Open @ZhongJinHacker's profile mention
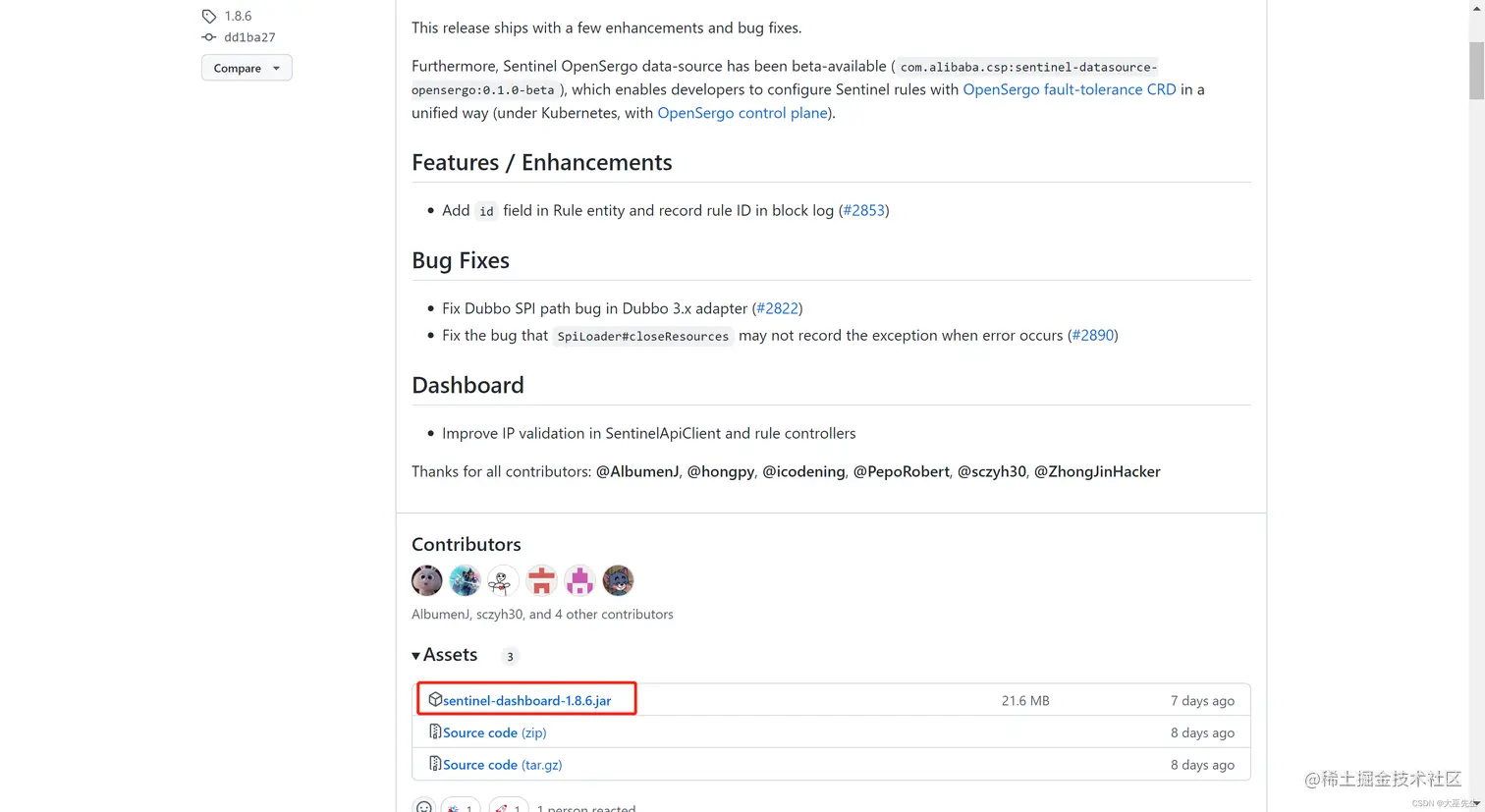1485x812 pixels. click(1097, 471)
